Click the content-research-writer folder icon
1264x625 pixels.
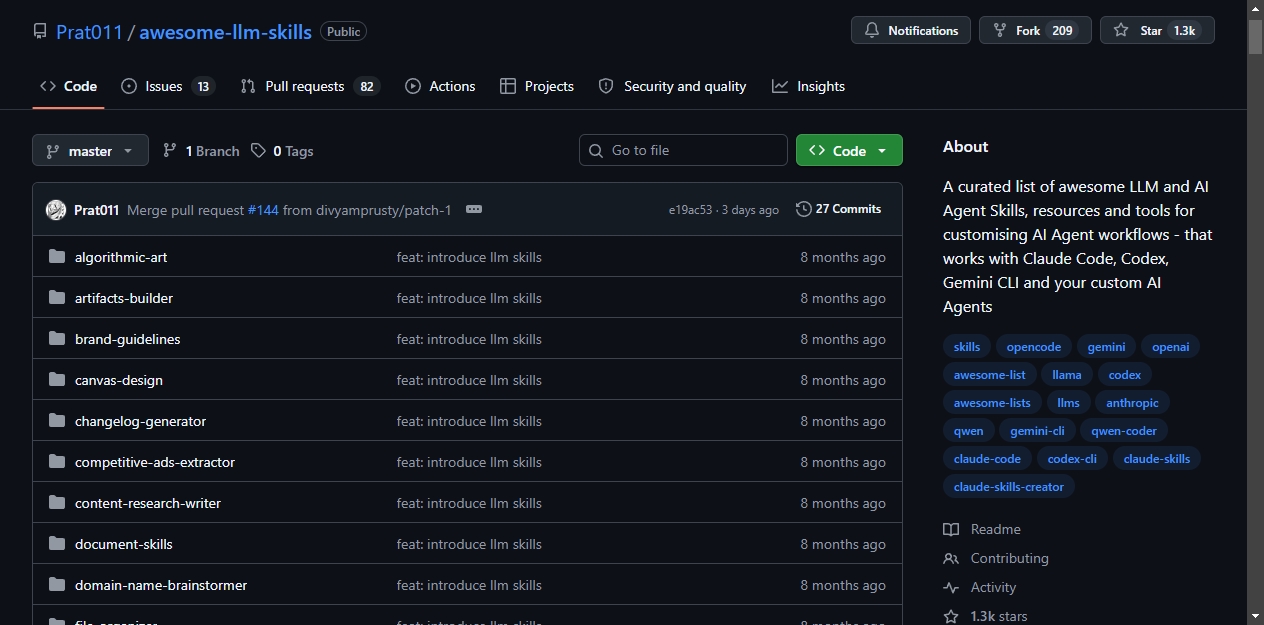pos(57,503)
